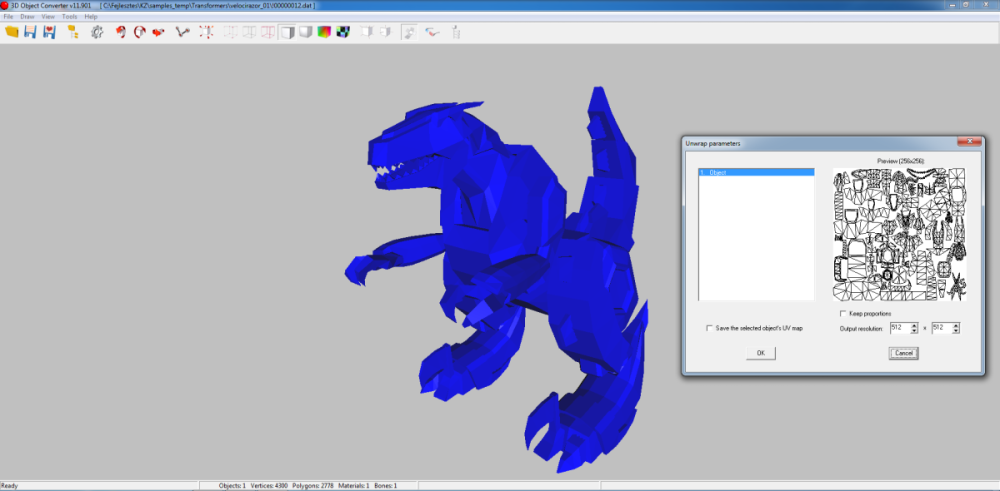Image resolution: width=1000 pixels, height=491 pixels.
Task: Open the Help menu
Action: tap(91, 17)
